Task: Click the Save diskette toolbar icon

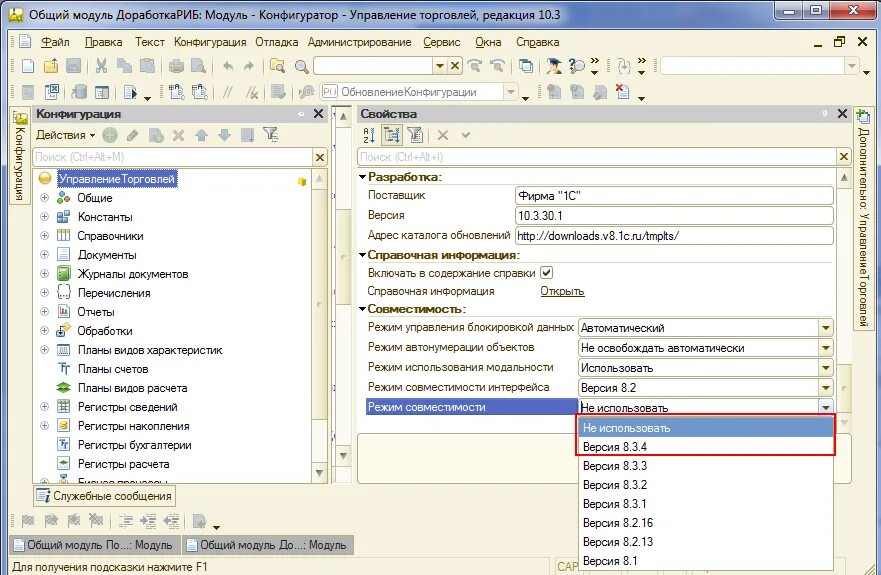Action: 74,66
